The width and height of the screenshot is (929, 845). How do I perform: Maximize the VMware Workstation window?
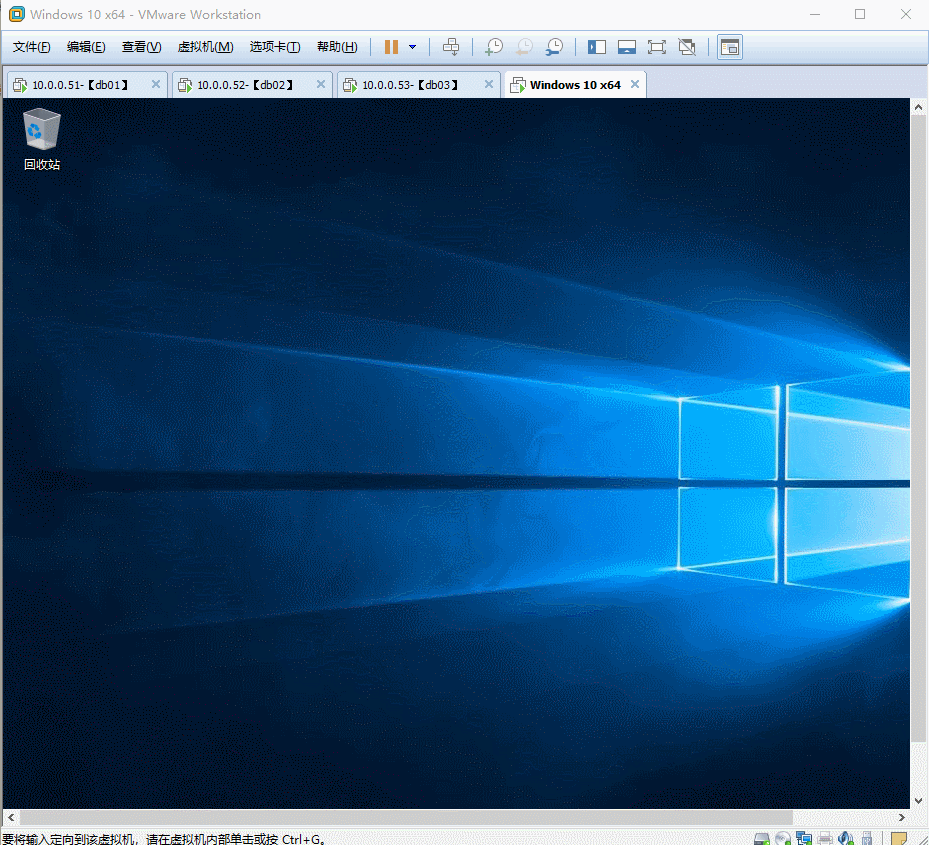(860, 14)
